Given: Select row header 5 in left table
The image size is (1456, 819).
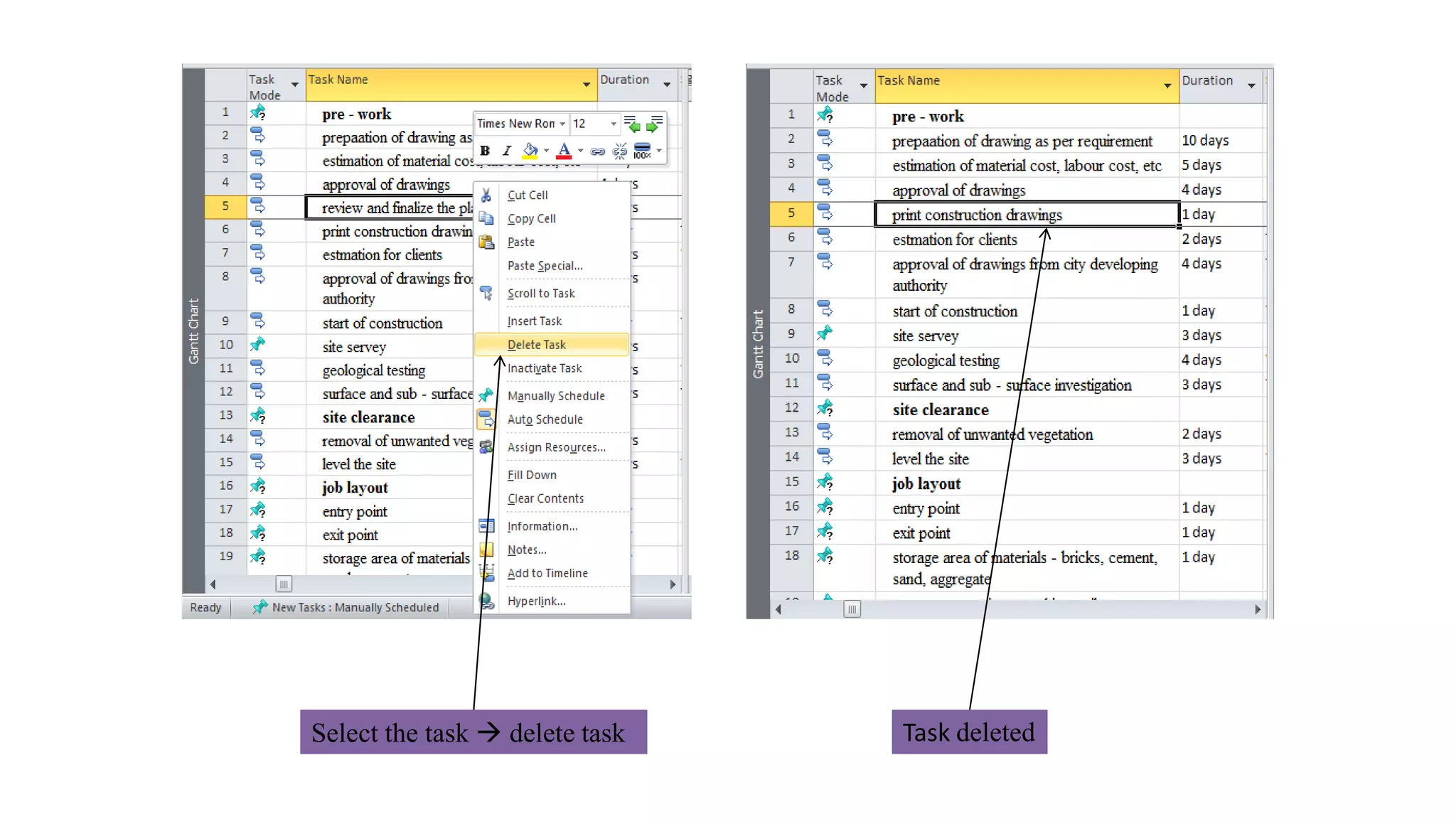Looking at the screenshot, I should 225,206.
